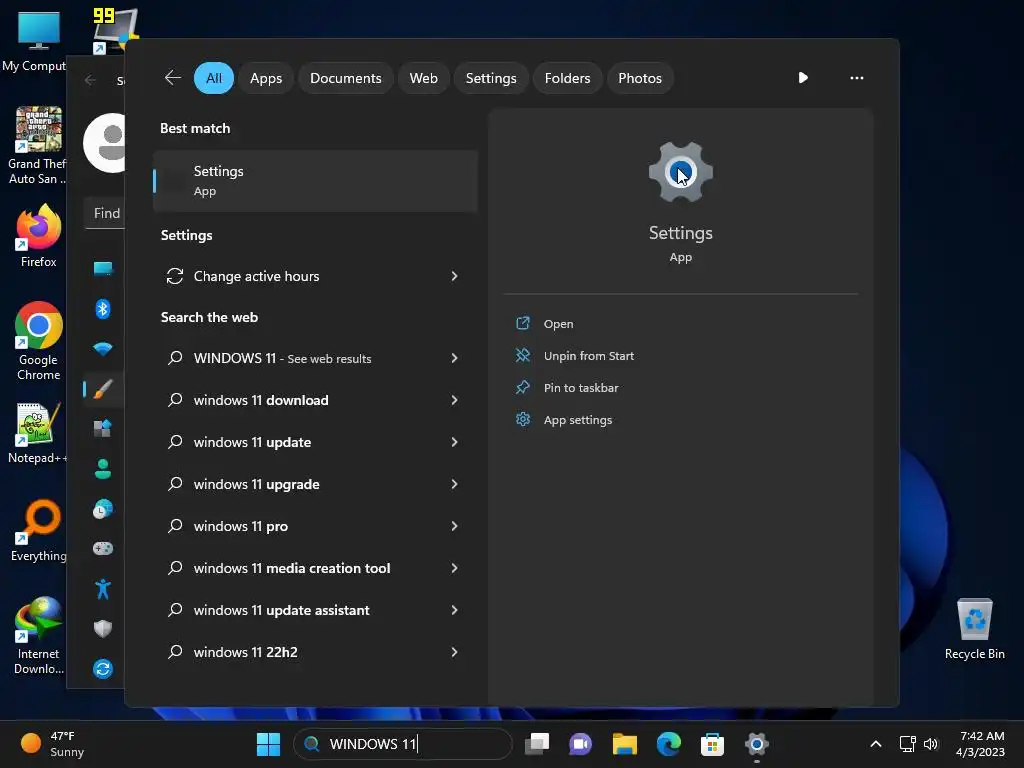Select the Recycle Bin desktop icon
The height and width of the screenshot is (768, 1024).
(974, 628)
